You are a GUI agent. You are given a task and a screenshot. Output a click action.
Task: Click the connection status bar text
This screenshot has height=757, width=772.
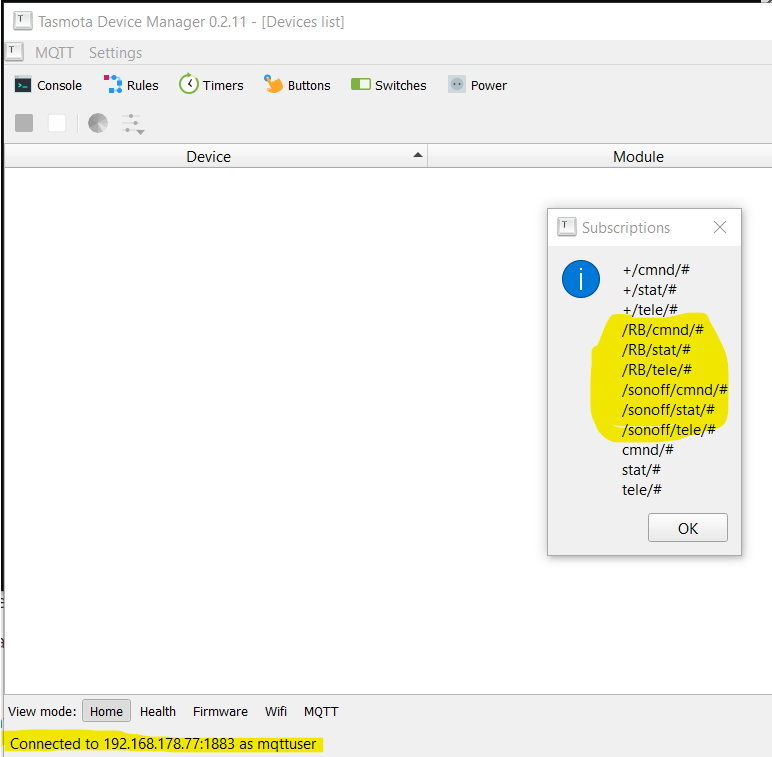click(x=163, y=744)
